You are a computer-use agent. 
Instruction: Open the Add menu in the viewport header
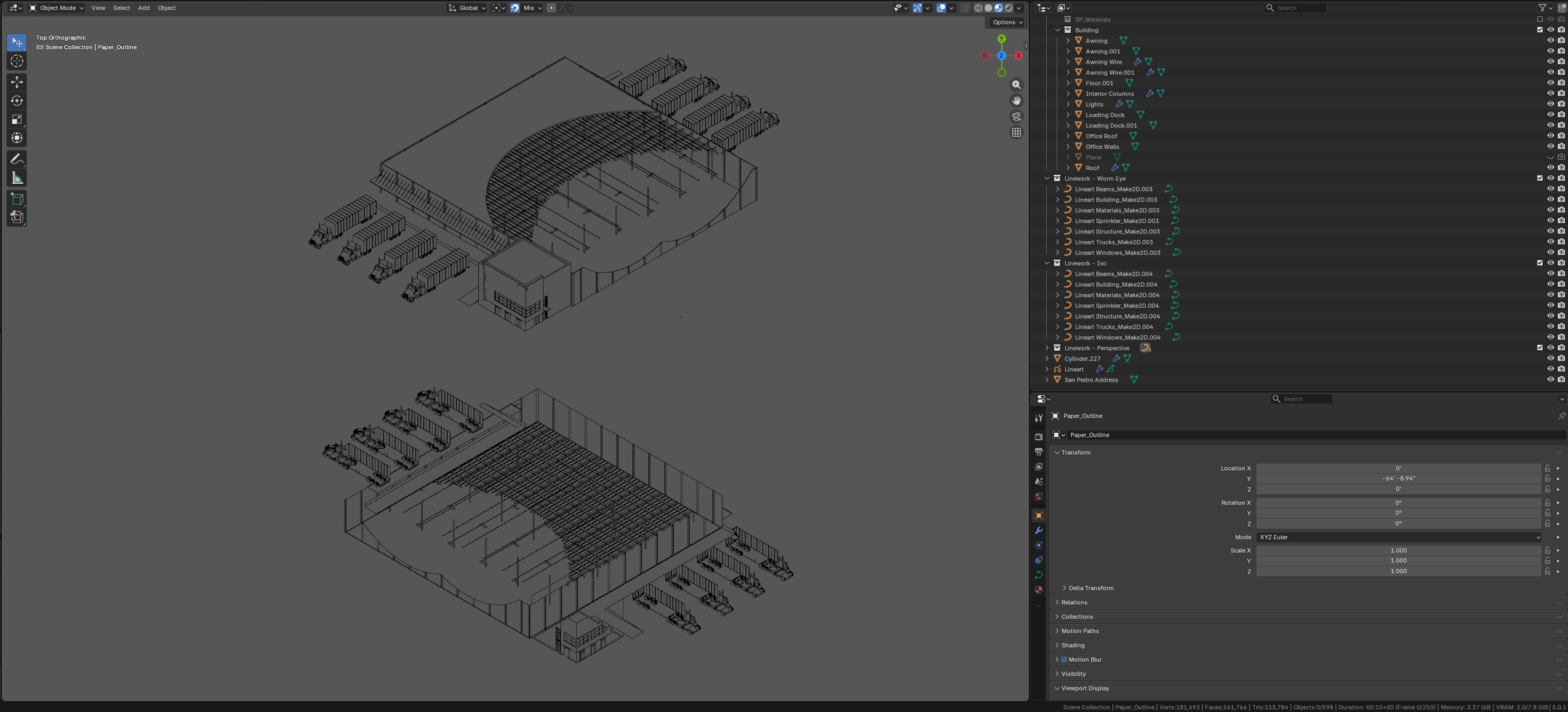(x=144, y=8)
